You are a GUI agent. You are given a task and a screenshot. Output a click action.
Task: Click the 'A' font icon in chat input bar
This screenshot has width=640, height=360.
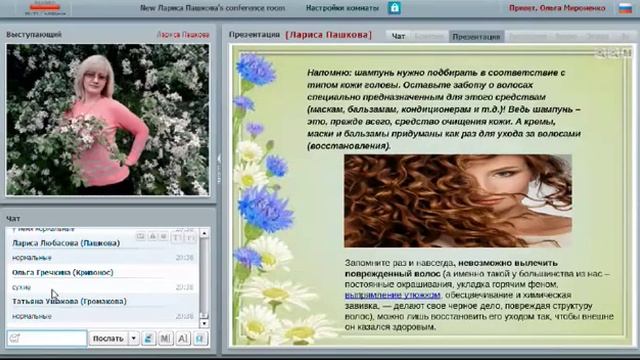click(x=182, y=338)
